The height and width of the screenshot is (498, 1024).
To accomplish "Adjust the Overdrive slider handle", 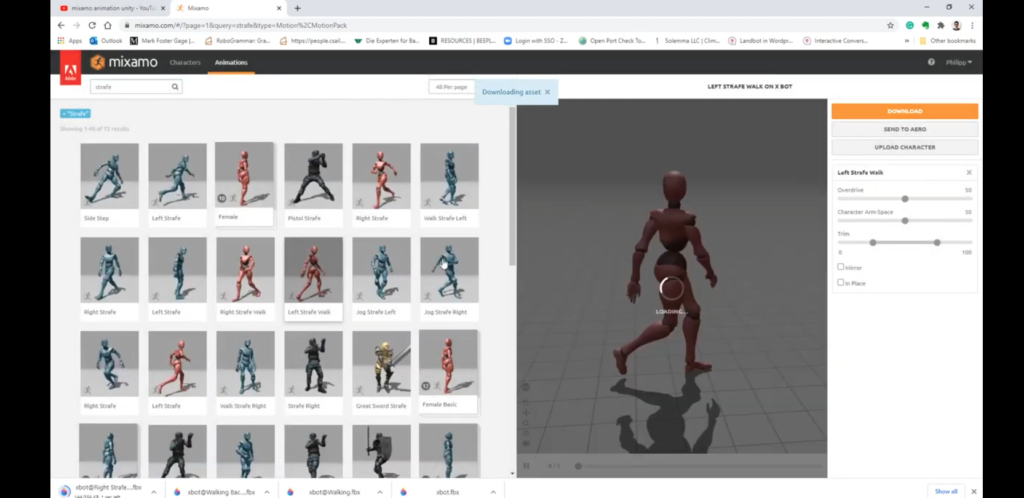I will pos(905,198).
